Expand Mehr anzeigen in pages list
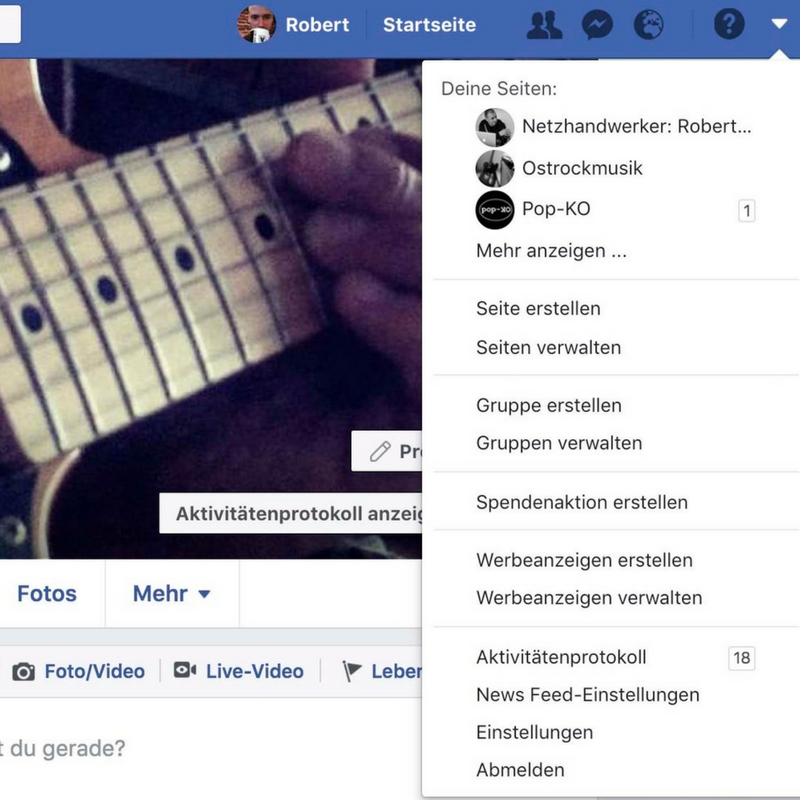800x800 pixels. click(x=551, y=251)
